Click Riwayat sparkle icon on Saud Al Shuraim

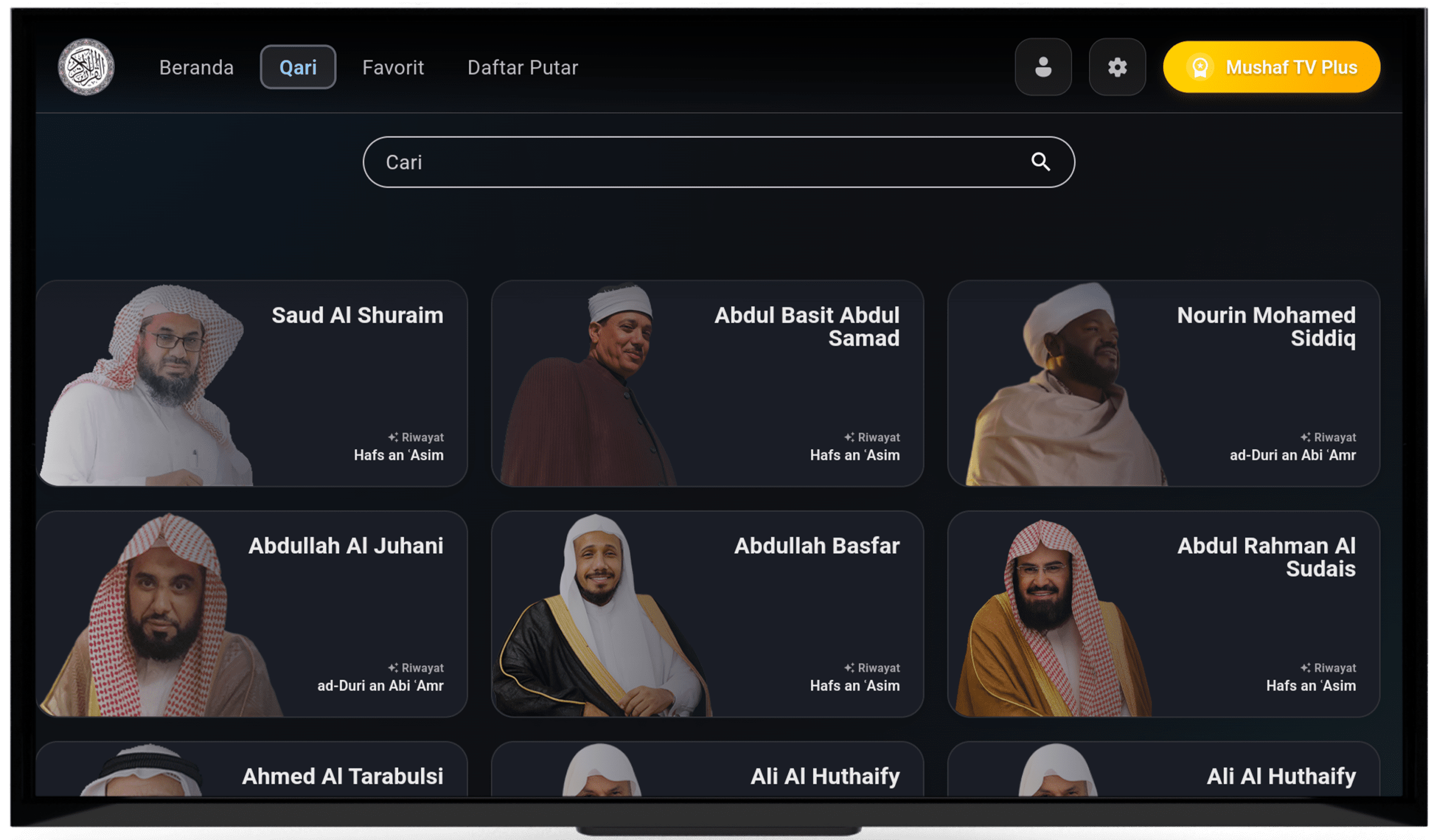[x=393, y=437]
